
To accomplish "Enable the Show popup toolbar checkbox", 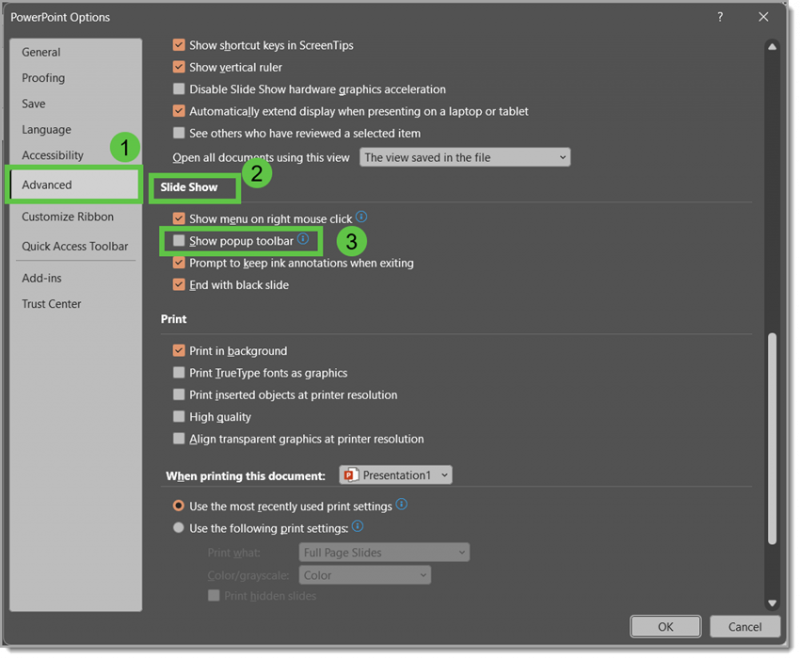I will (178, 240).
